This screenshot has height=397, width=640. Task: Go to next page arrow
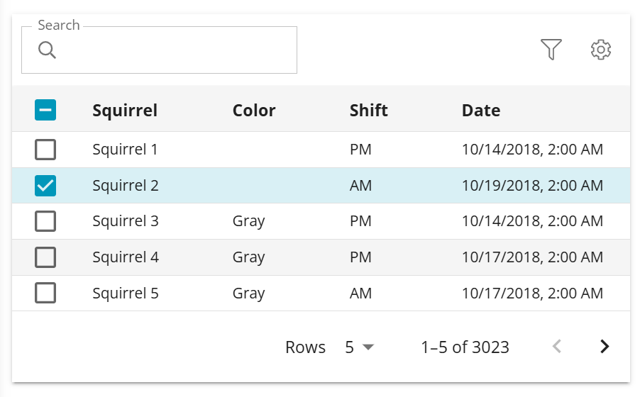pos(604,346)
